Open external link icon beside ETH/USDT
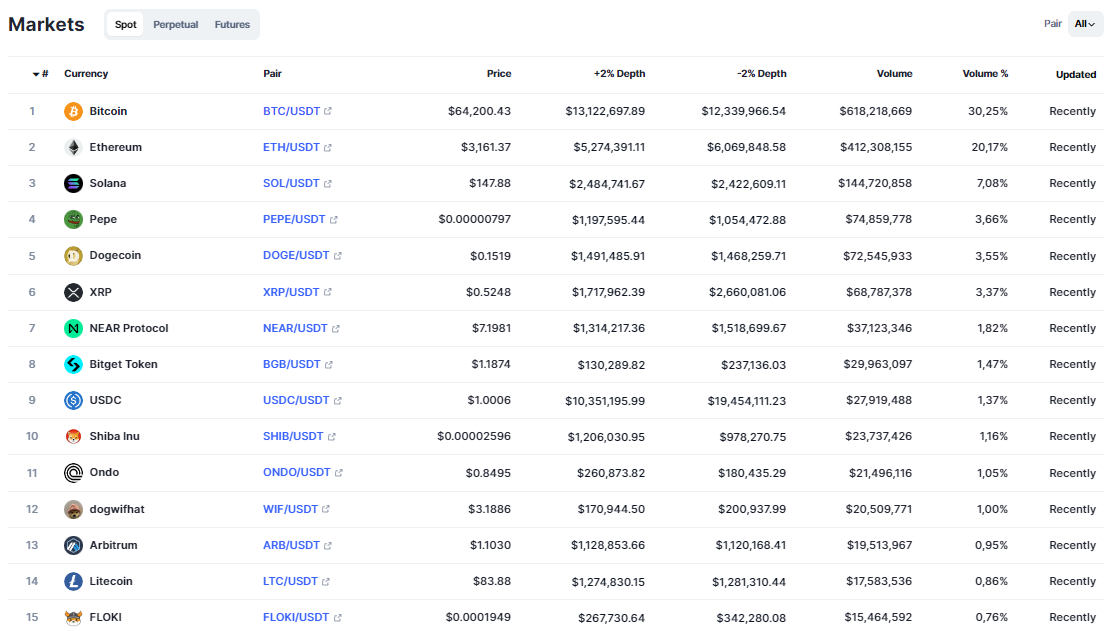Image resolution: width=1110 pixels, height=631 pixels. [328, 147]
